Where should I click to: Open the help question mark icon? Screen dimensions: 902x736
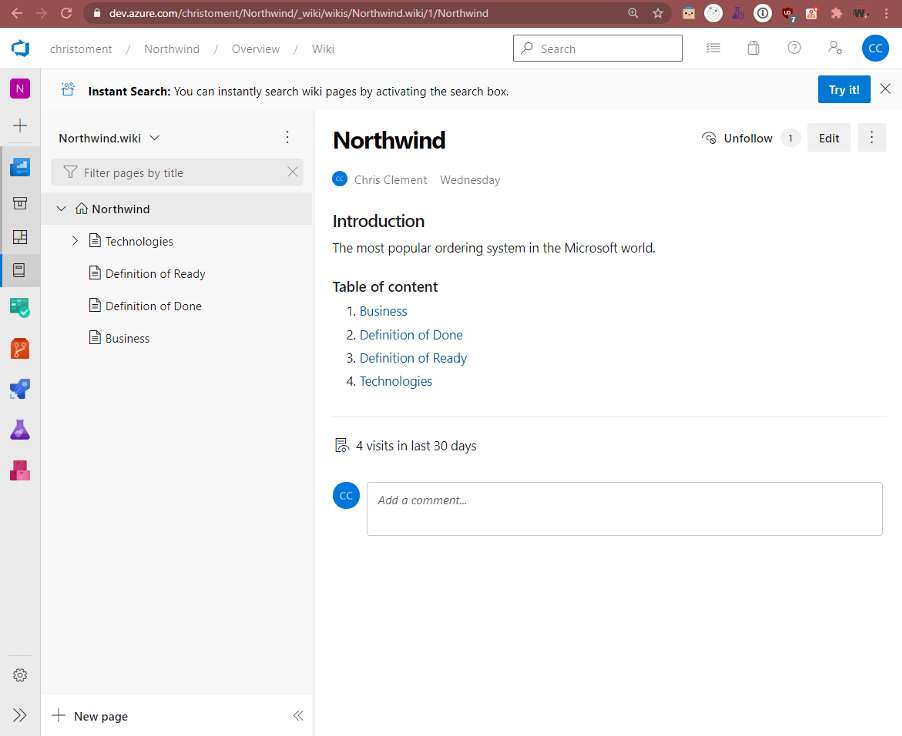pos(794,48)
